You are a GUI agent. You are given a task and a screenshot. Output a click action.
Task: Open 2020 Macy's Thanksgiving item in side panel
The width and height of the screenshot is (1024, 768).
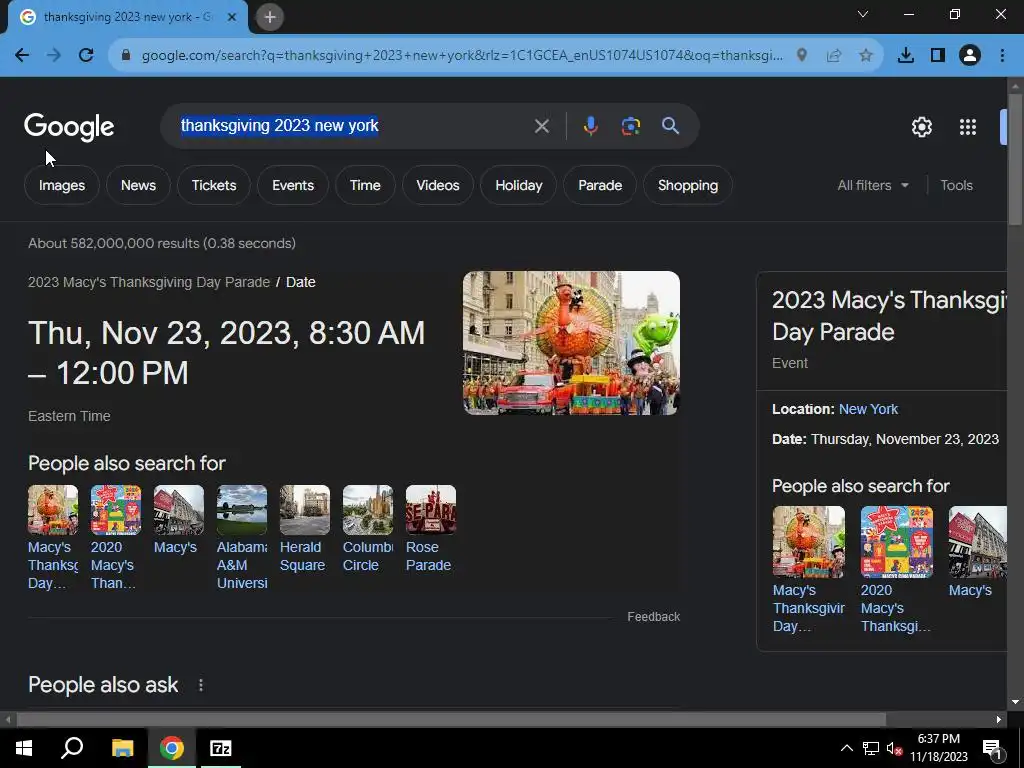(897, 569)
